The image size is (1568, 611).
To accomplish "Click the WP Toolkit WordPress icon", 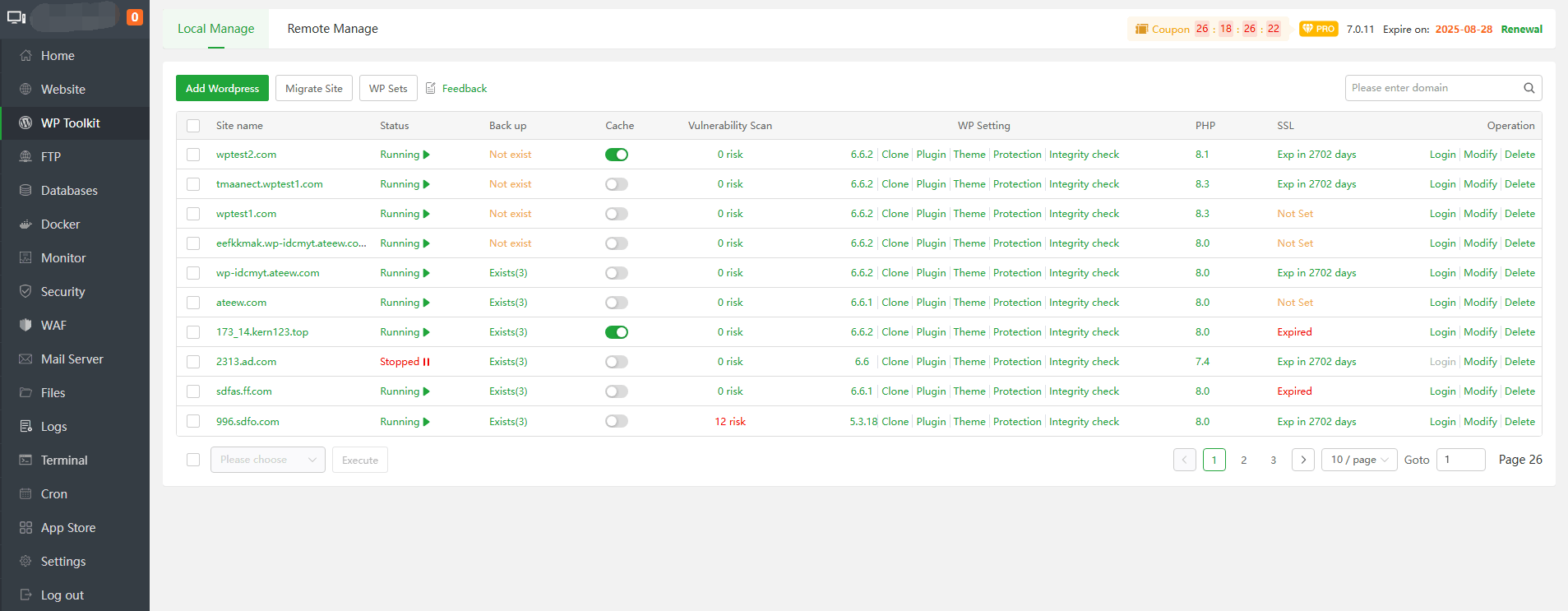I will (25, 123).
